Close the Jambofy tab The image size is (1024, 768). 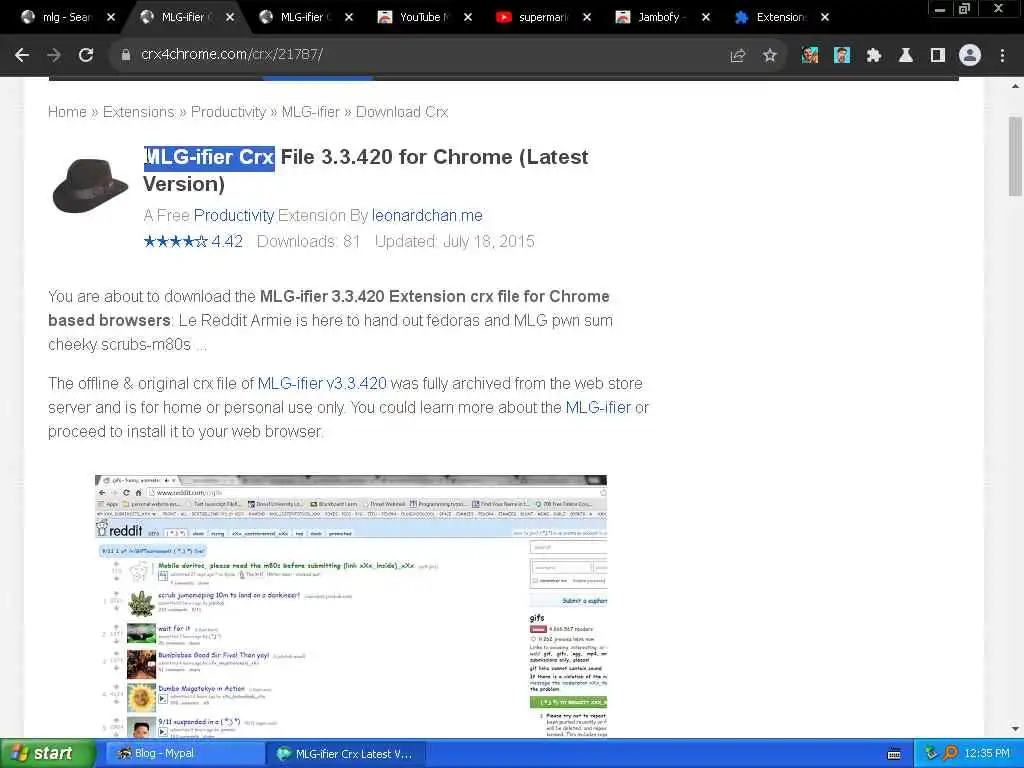pyautogui.click(x=706, y=18)
